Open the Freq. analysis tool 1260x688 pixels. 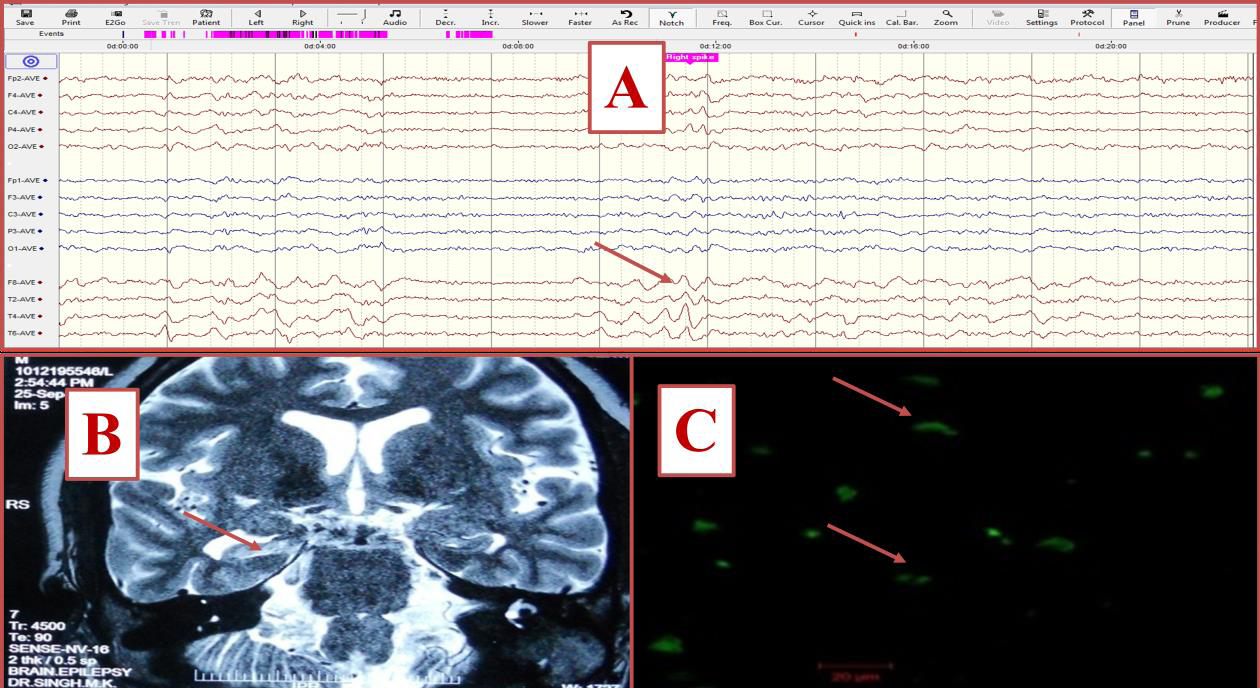coord(722,17)
